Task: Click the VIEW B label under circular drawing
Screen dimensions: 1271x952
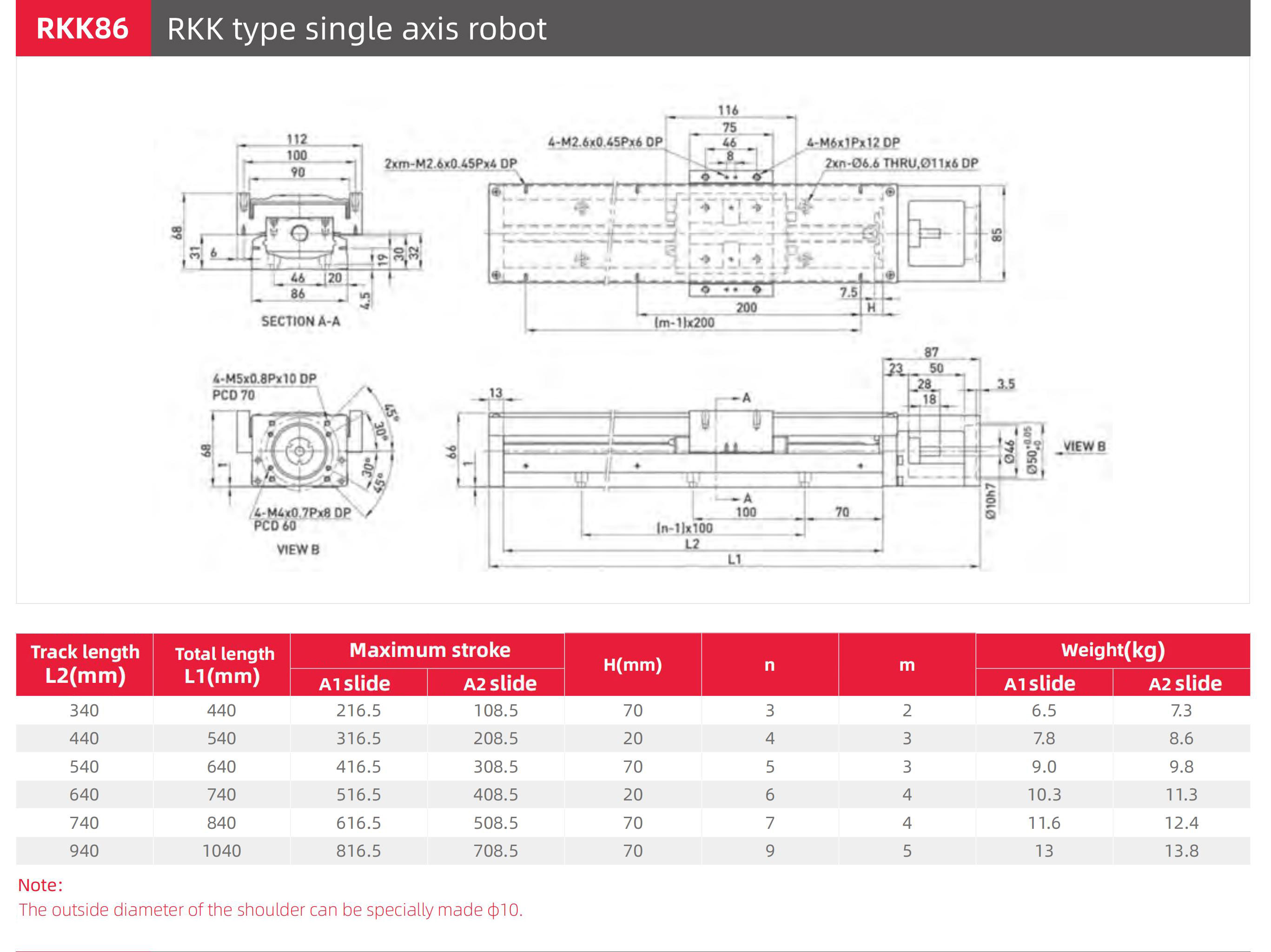Action: tap(298, 549)
